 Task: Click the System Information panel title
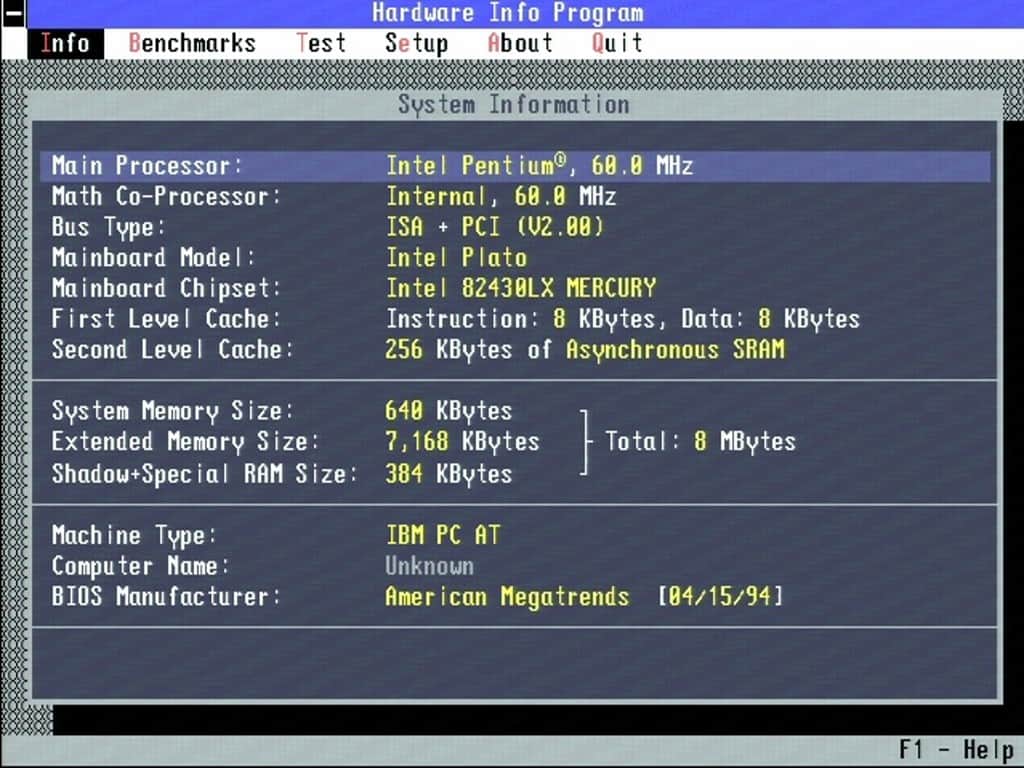pos(514,104)
